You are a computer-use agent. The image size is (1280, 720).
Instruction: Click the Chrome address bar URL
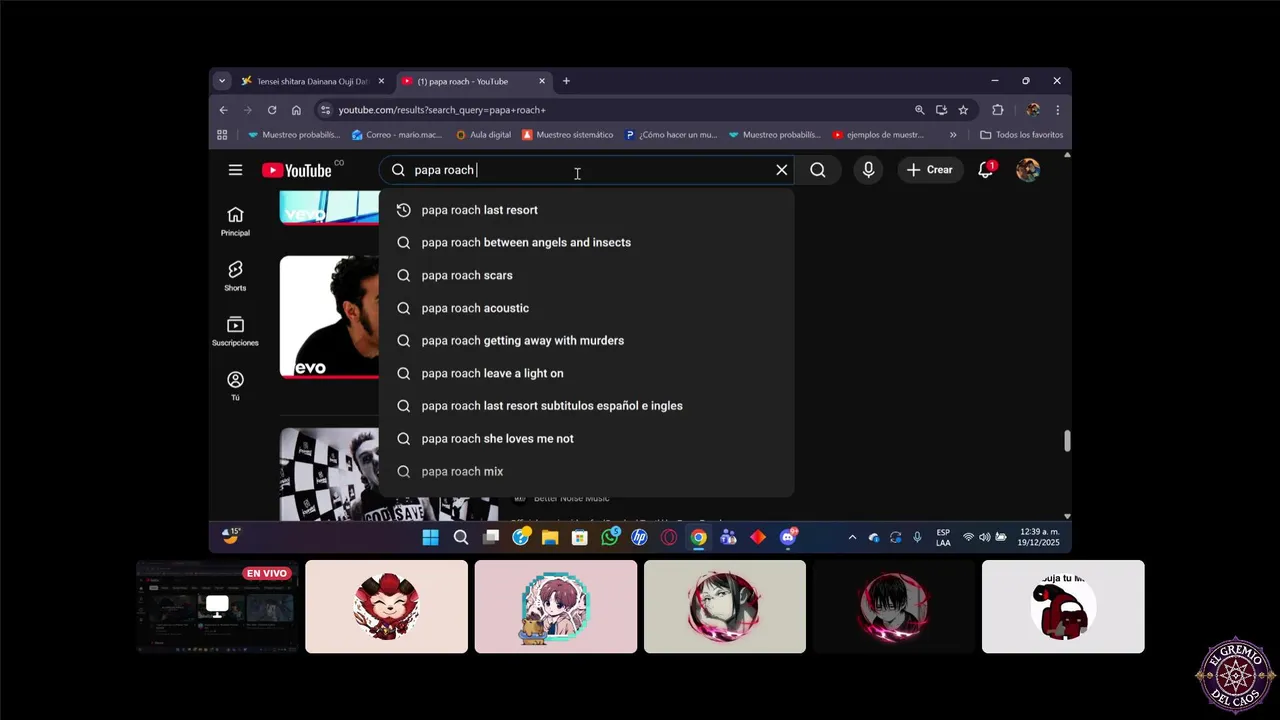pyautogui.click(x=442, y=110)
